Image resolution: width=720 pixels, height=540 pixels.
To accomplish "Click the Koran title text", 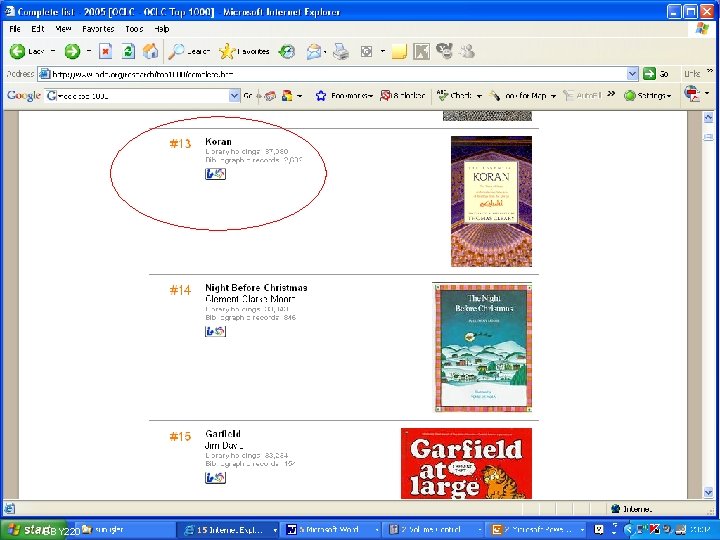I will [218, 141].
